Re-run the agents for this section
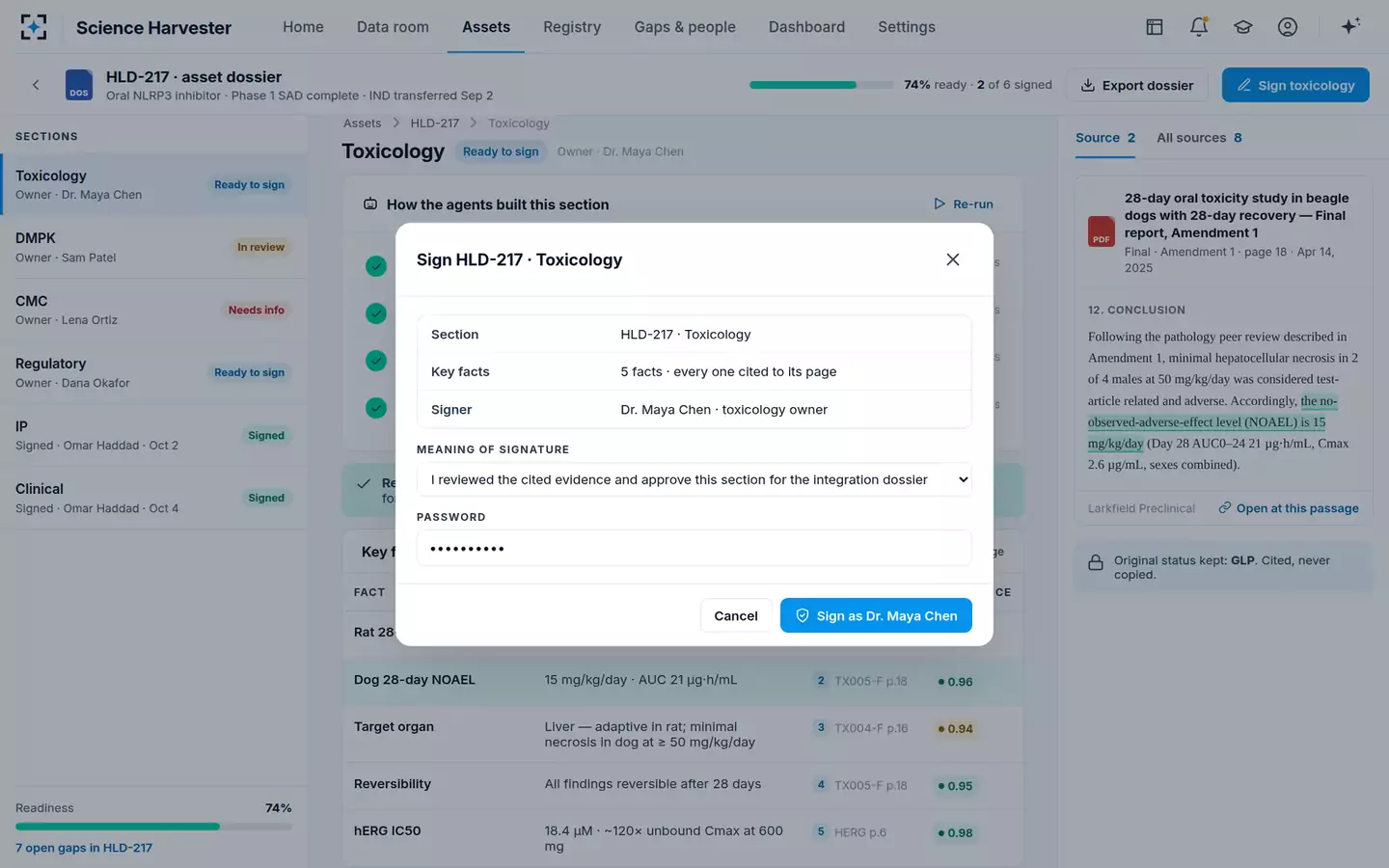Image resolution: width=1389 pixels, height=868 pixels. pos(964,204)
